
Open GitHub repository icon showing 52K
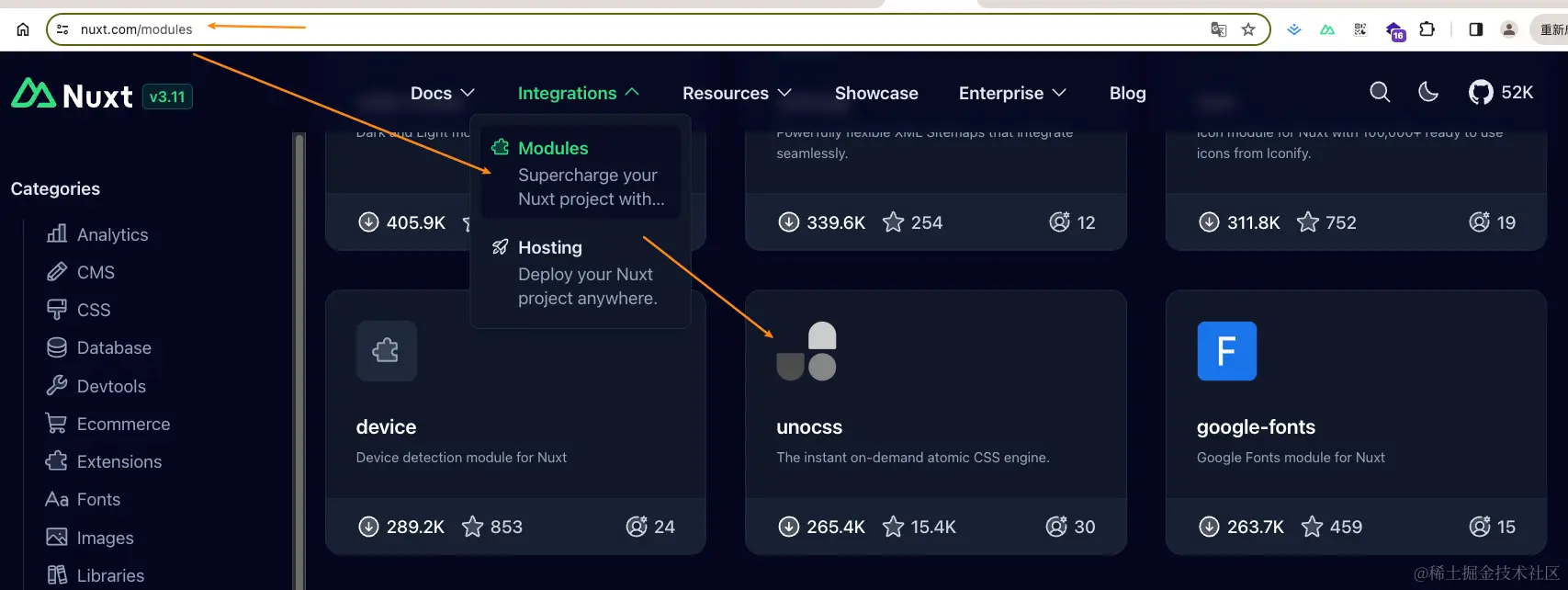tap(1481, 92)
